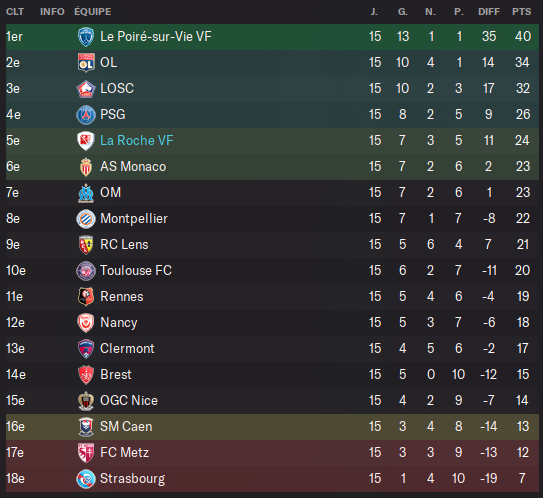
Task: Sort table by DIFF column header
Action: click(489, 12)
